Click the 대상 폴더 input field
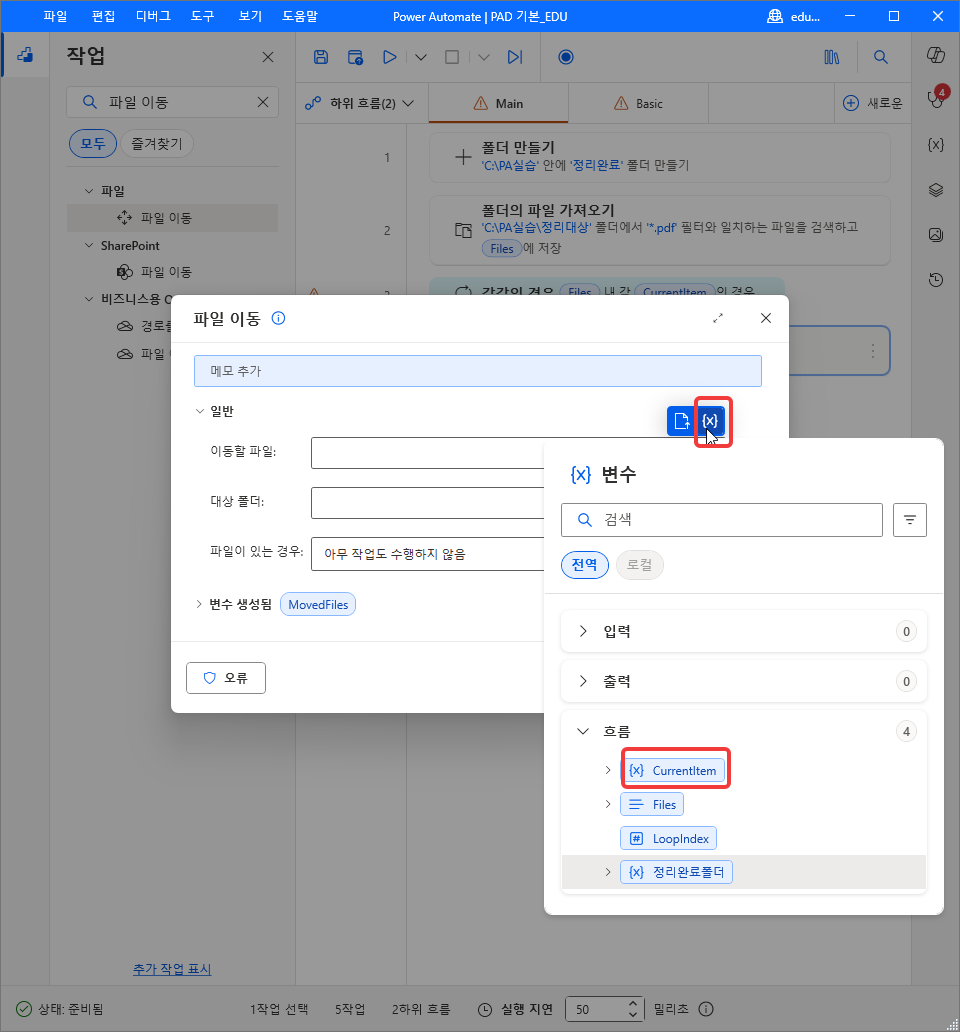The width and height of the screenshot is (960, 1032). (x=428, y=503)
